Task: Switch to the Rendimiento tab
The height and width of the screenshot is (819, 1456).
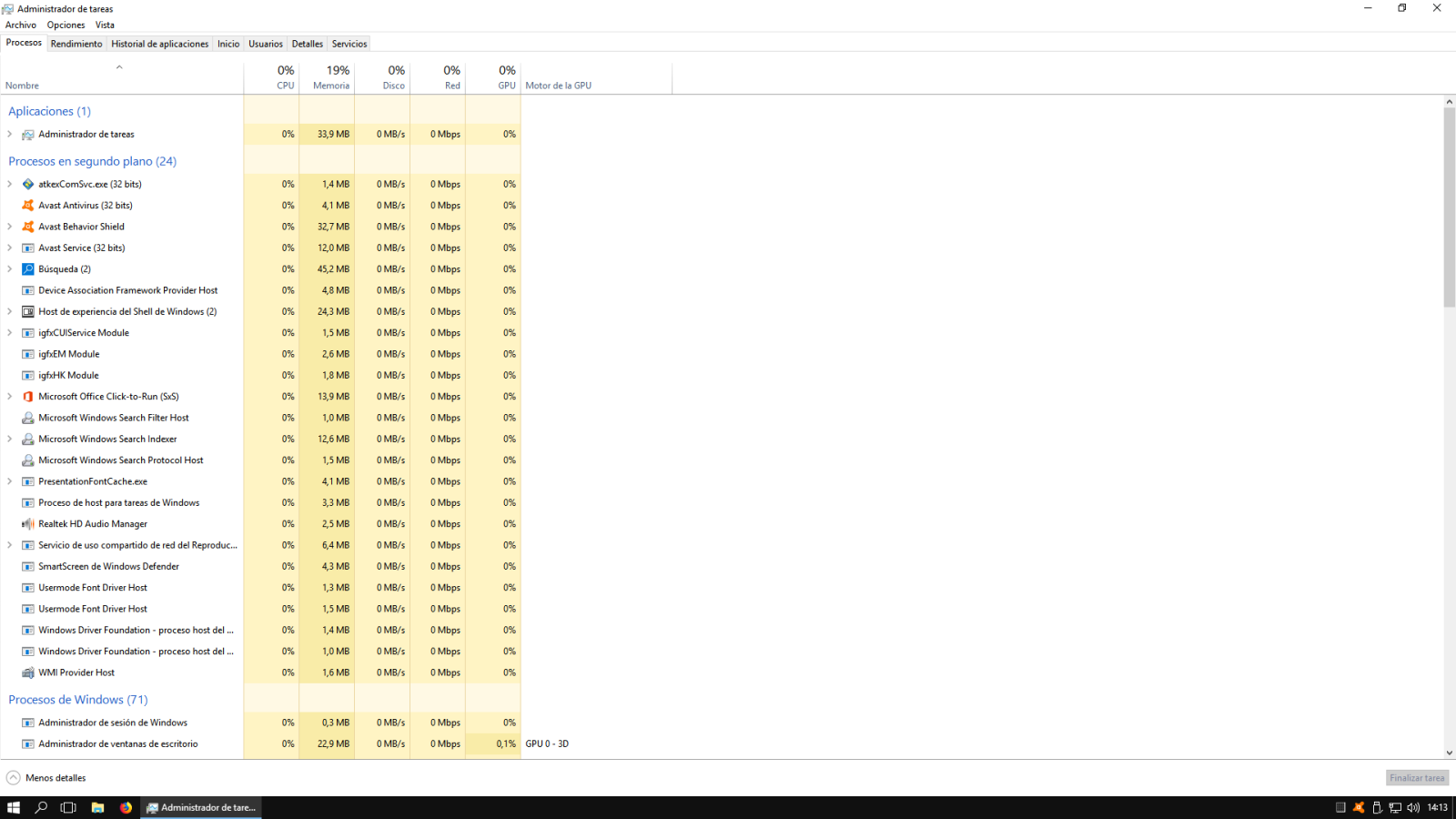Action: click(76, 44)
